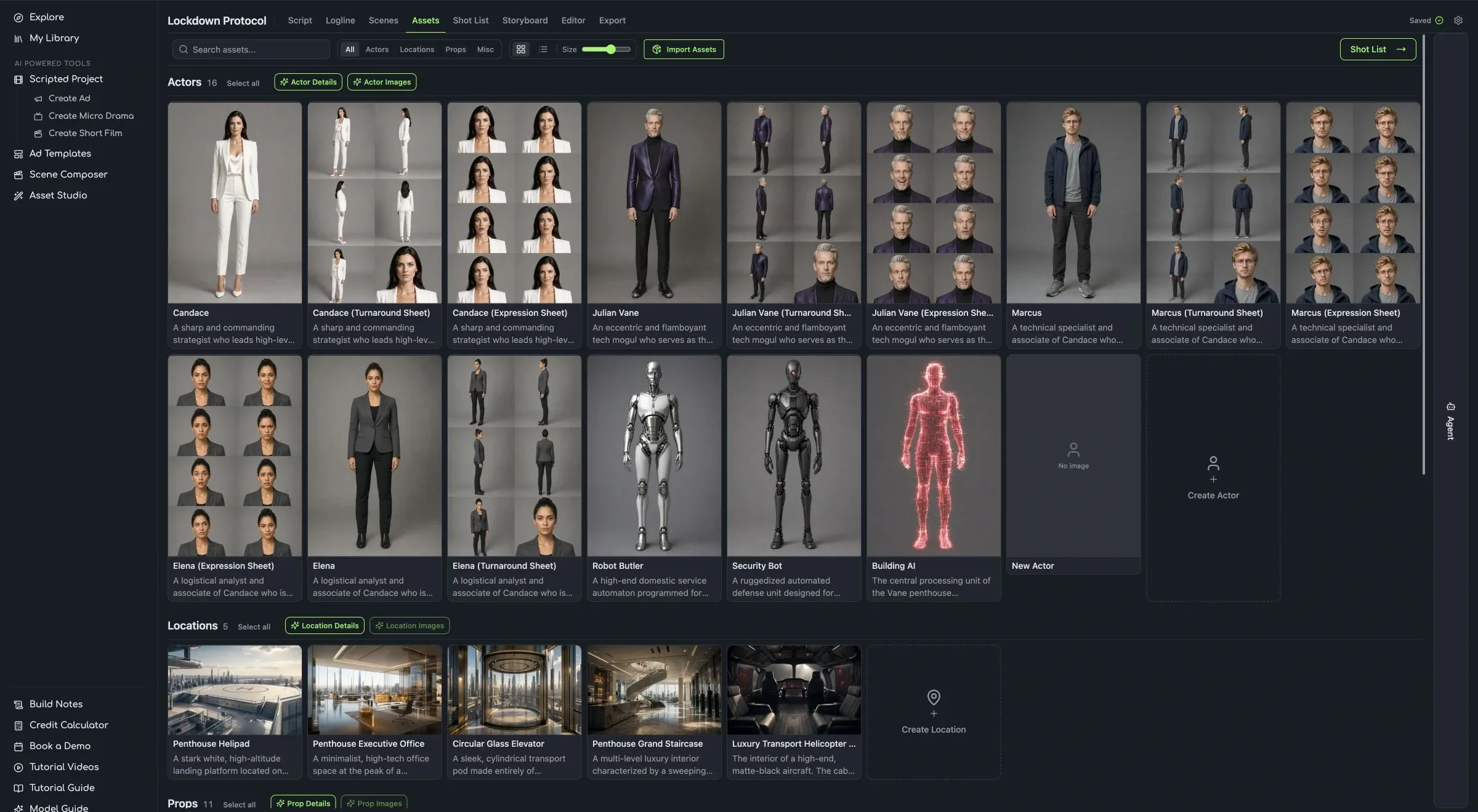Image resolution: width=1478 pixels, height=812 pixels.
Task: Click the Create Actor placeholder card
Action: click(x=1213, y=478)
